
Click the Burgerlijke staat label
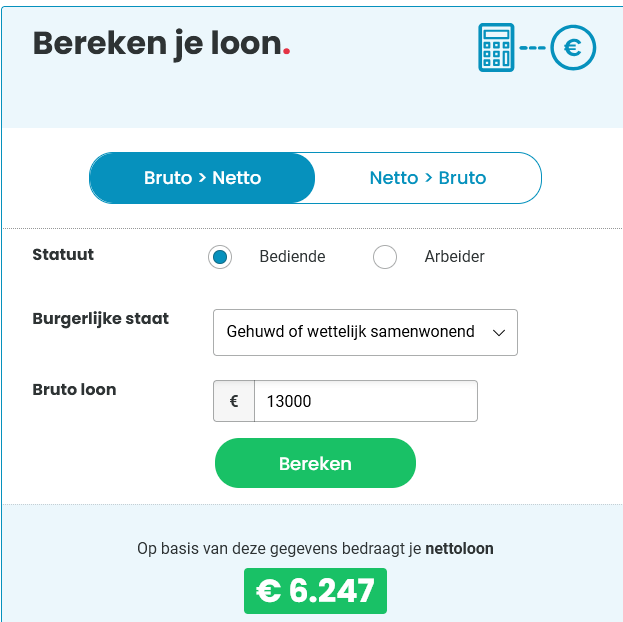coord(101,319)
